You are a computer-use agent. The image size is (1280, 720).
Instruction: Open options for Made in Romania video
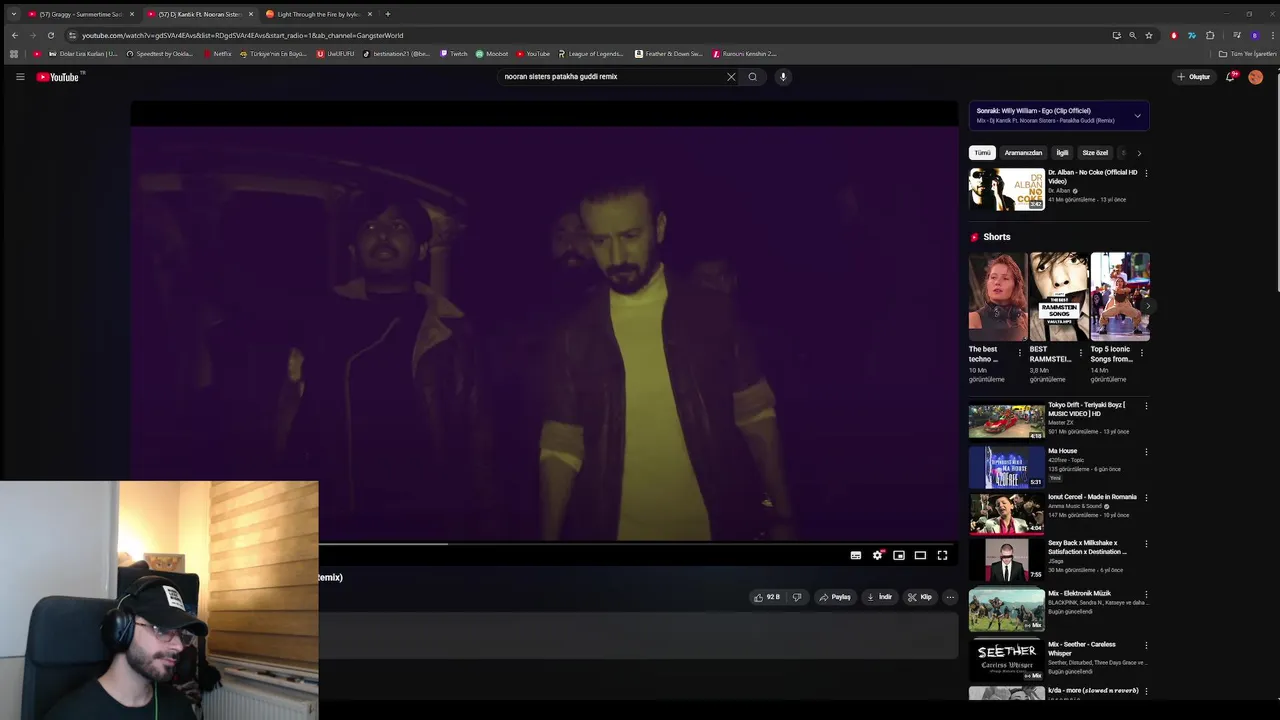point(1146,498)
